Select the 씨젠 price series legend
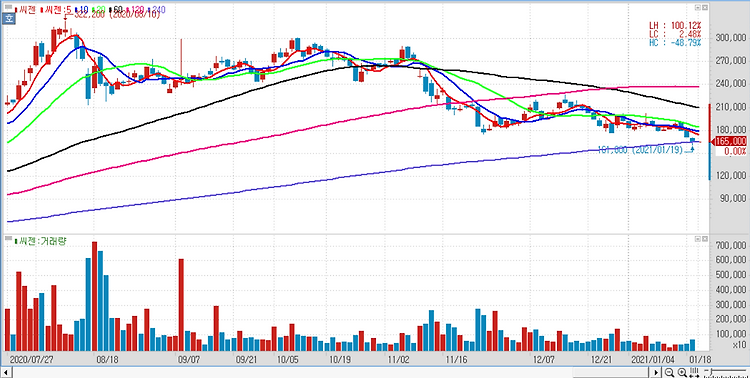750x378 pixels. pos(26,10)
